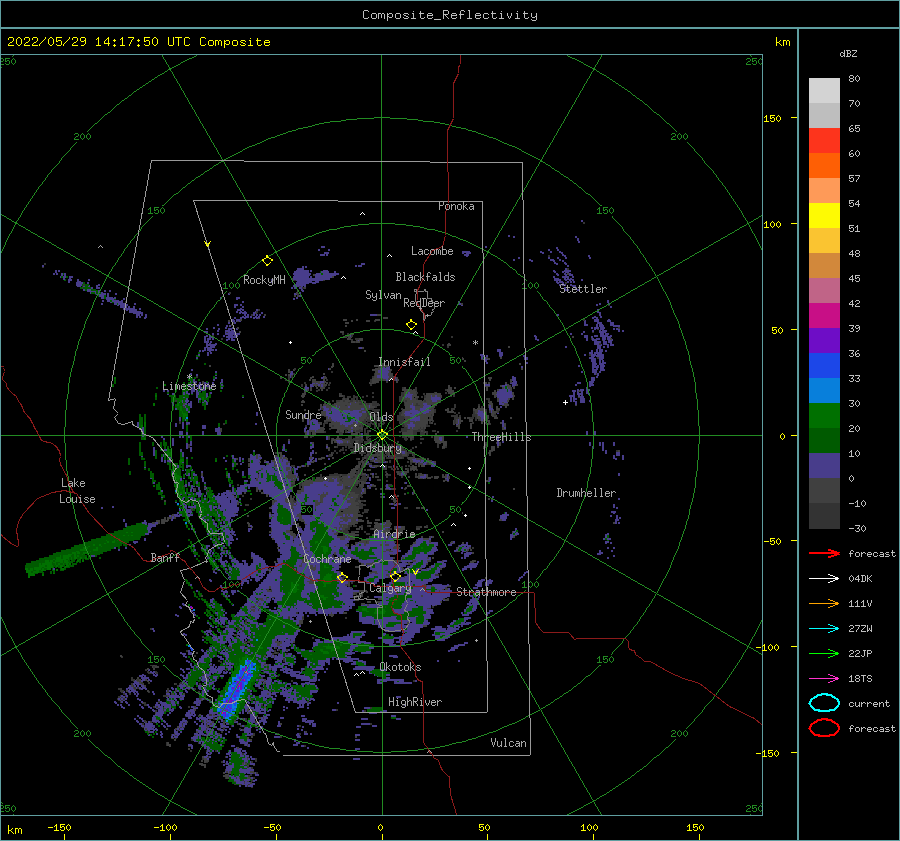This screenshot has height=841, width=900.
Task: Select the cyan current ellipse symbol
Action: pos(824,703)
